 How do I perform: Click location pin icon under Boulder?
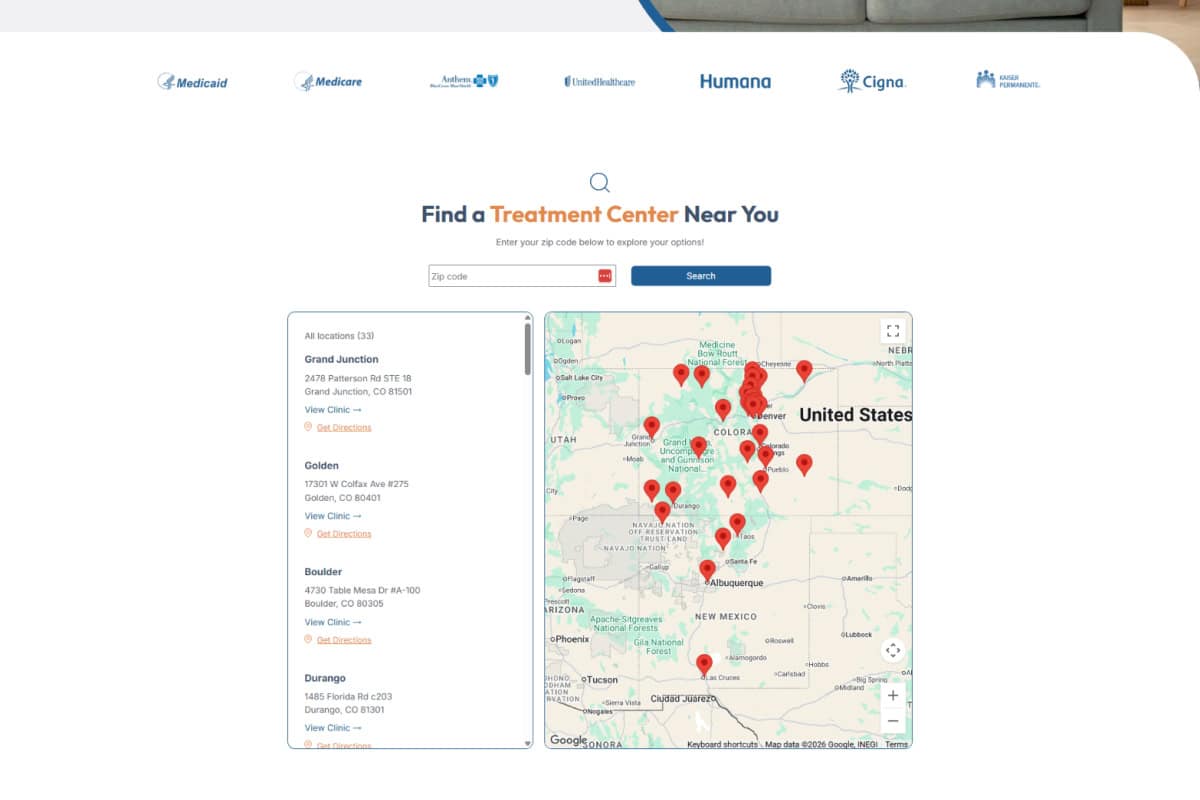click(308, 639)
